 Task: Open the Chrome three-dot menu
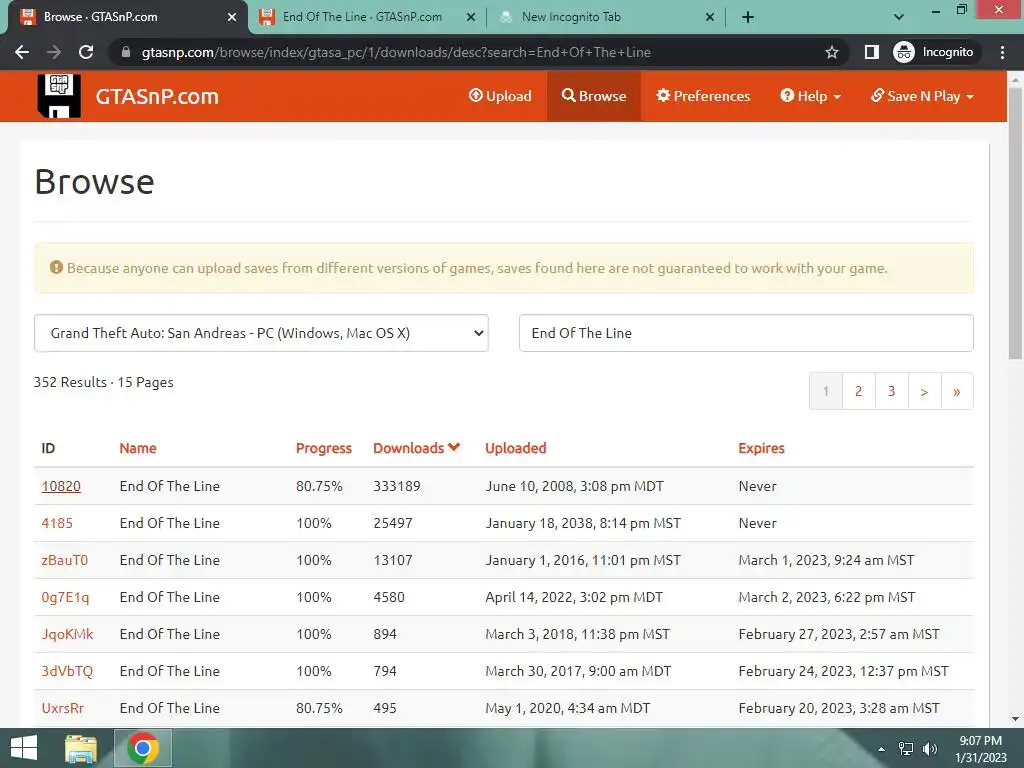(1002, 52)
